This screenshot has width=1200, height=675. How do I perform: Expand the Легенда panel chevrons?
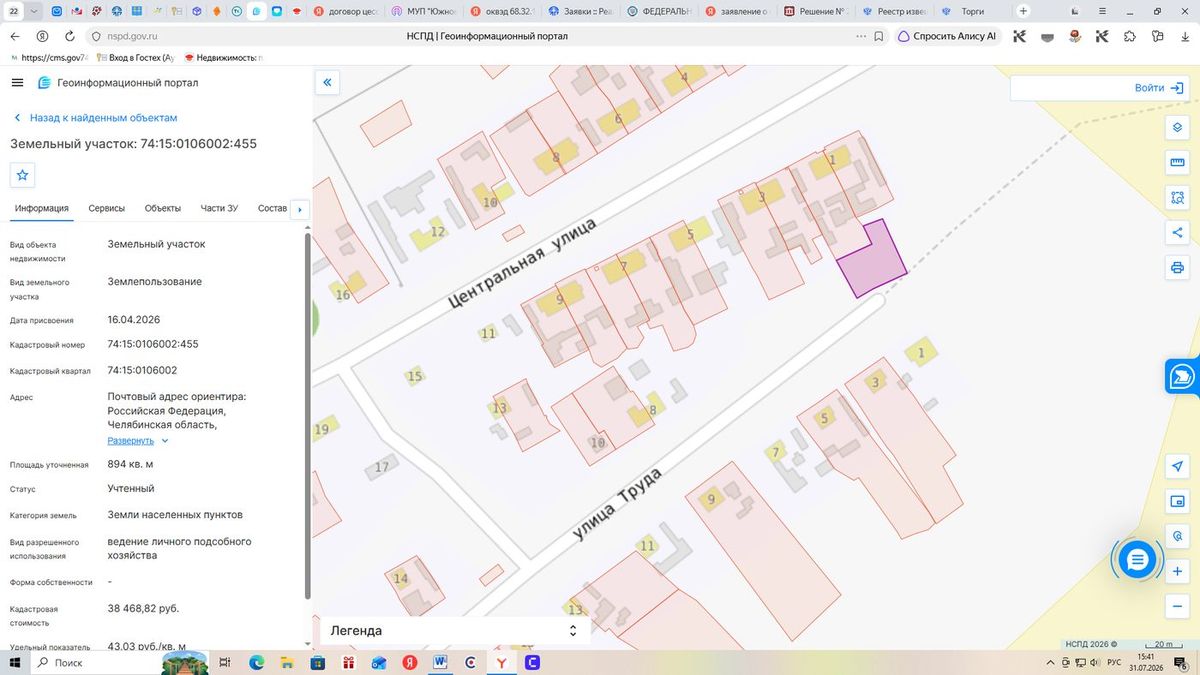coord(573,631)
